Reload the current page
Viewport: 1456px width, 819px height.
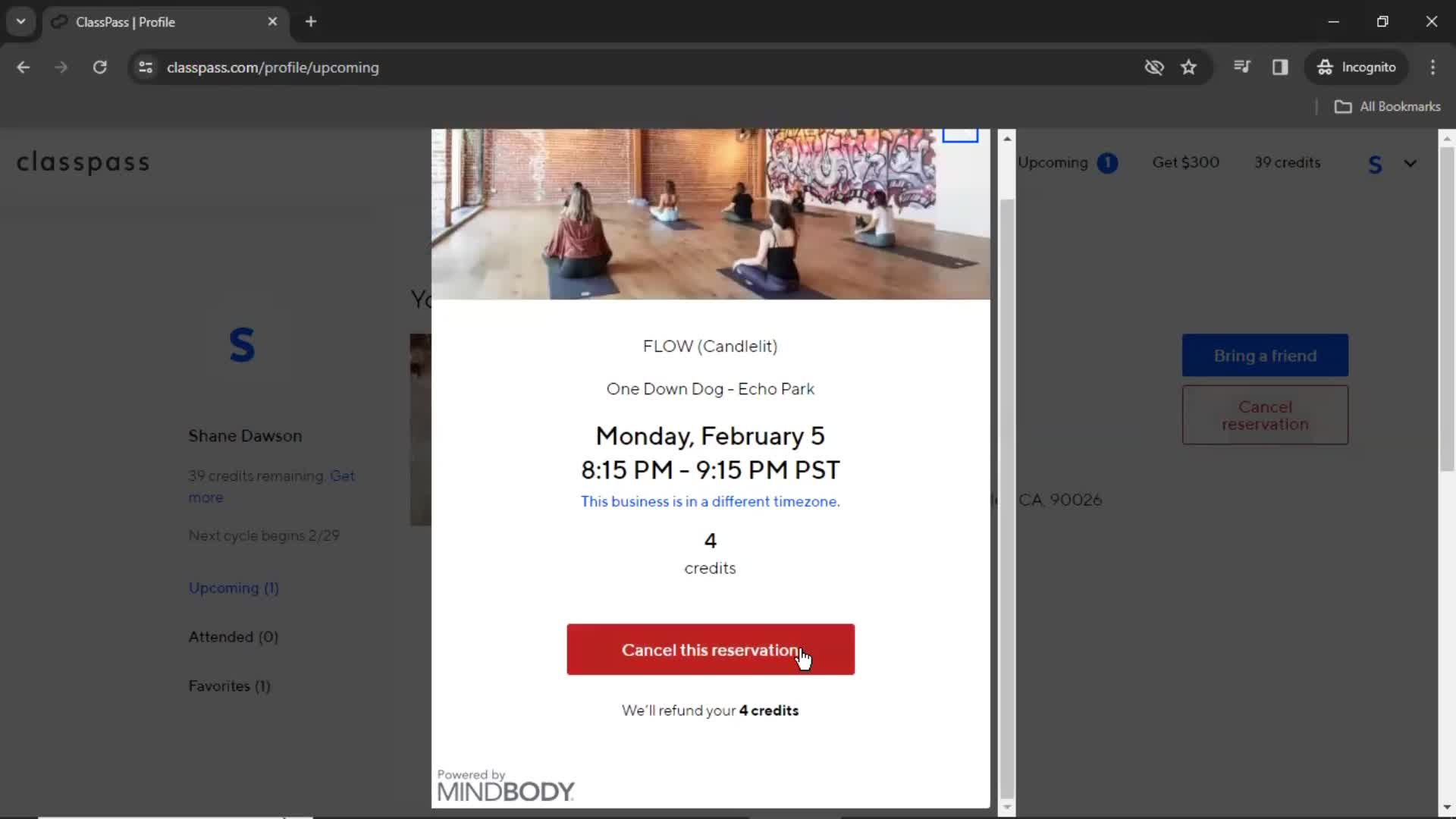99,67
